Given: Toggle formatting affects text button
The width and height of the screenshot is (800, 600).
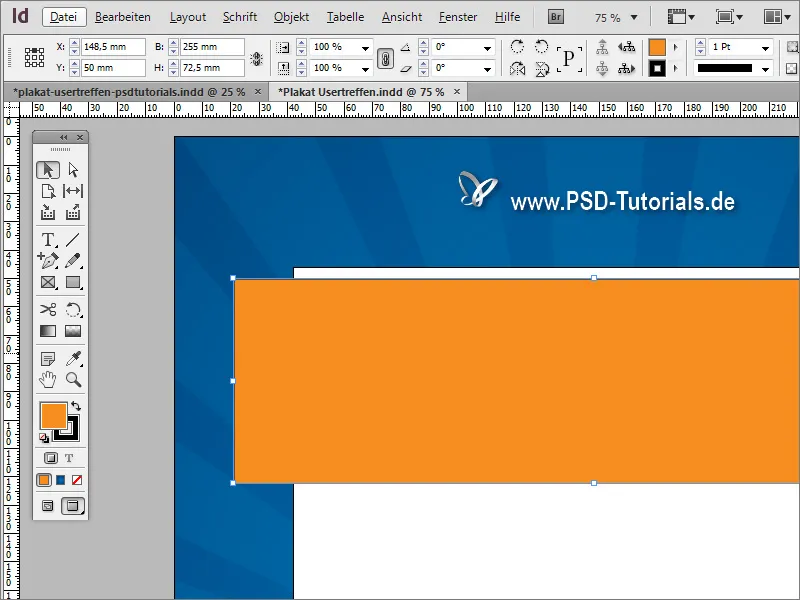Looking at the screenshot, I should coord(69,458).
